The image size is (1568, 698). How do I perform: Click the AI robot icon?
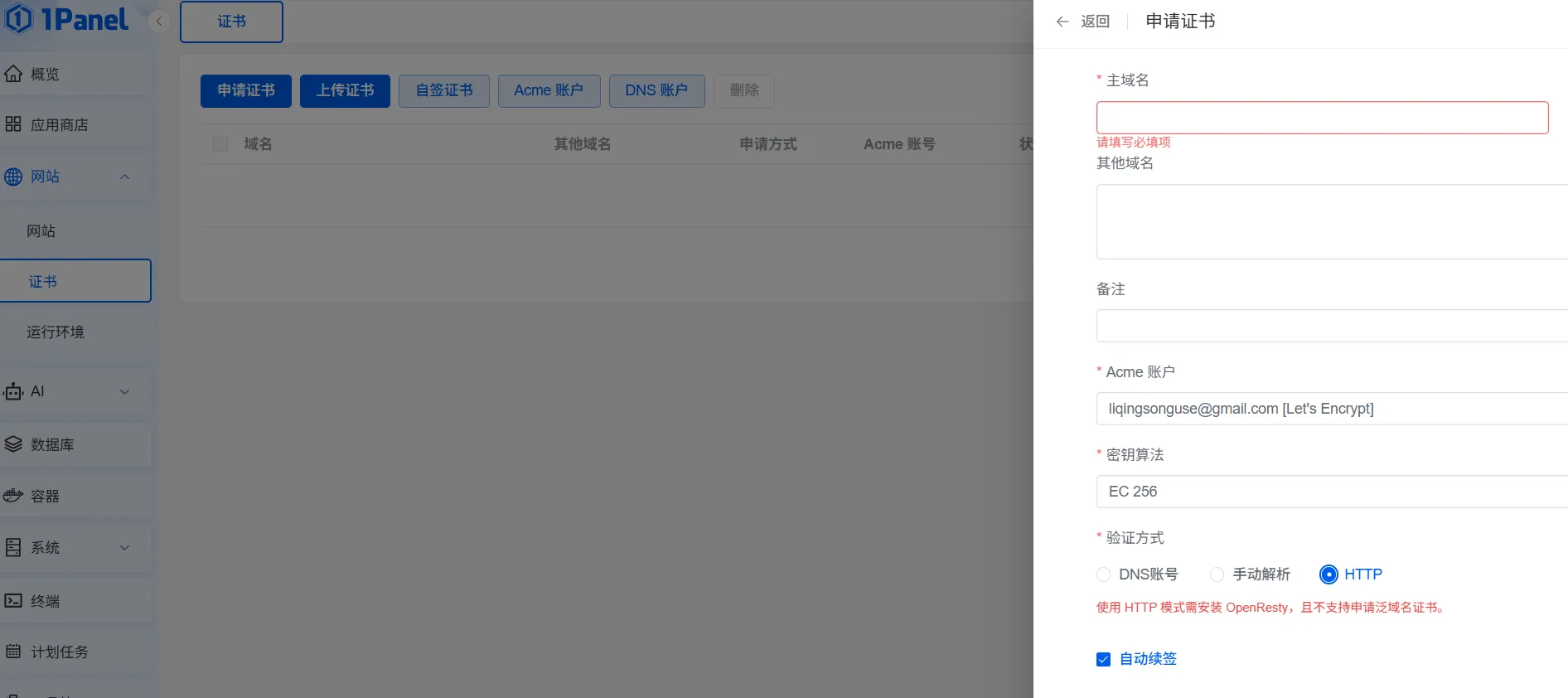(x=13, y=391)
